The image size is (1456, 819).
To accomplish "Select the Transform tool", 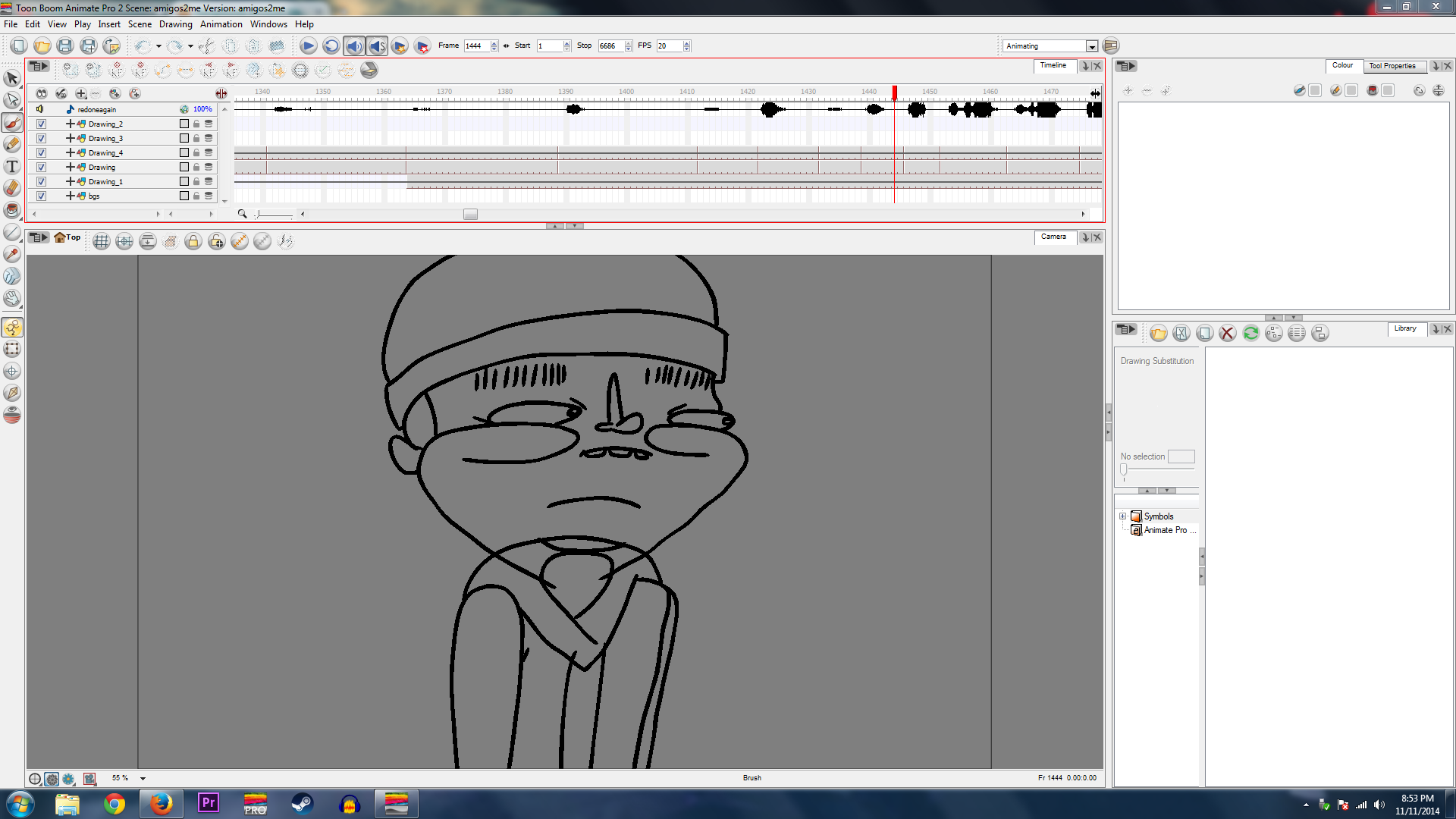I will tap(12, 350).
